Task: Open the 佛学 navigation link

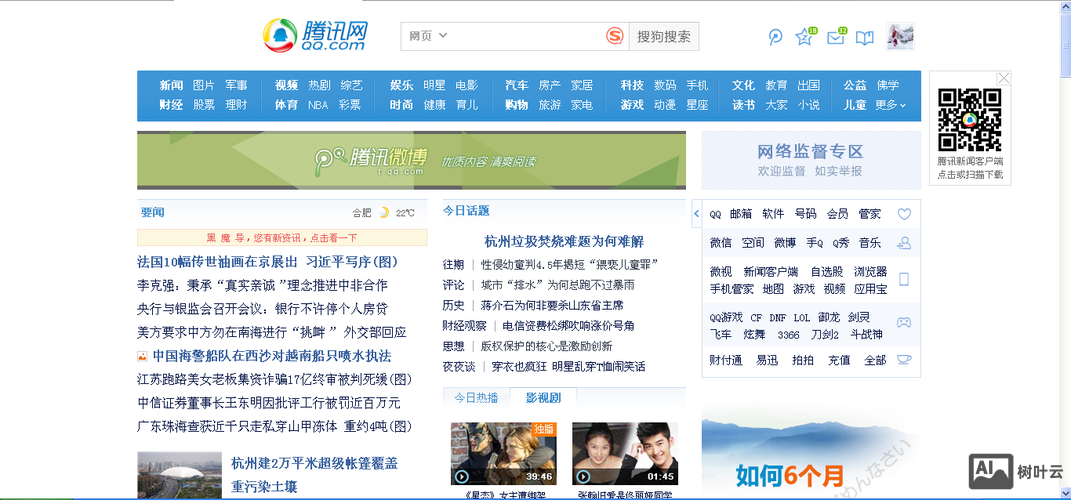Action: tap(888, 85)
